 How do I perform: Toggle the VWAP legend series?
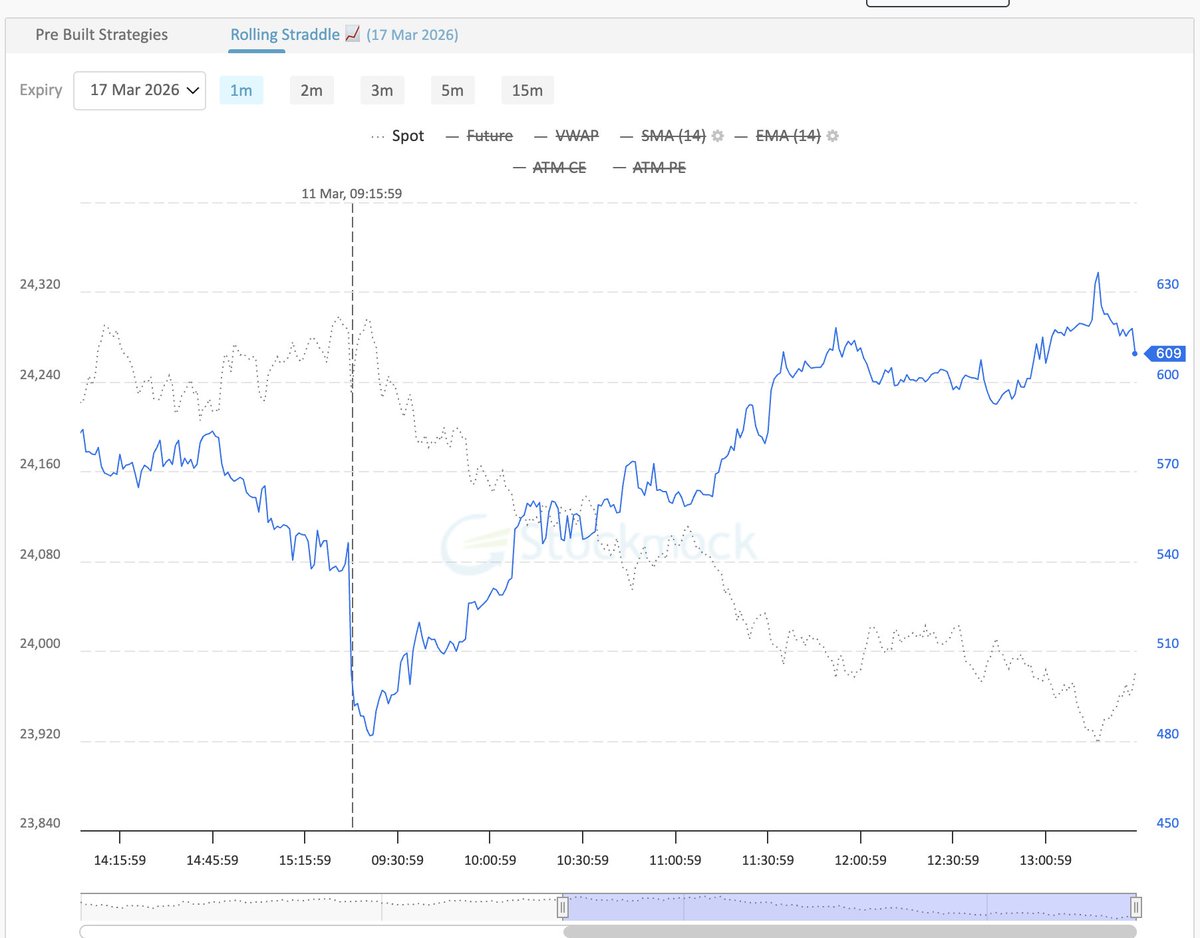[566, 136]
